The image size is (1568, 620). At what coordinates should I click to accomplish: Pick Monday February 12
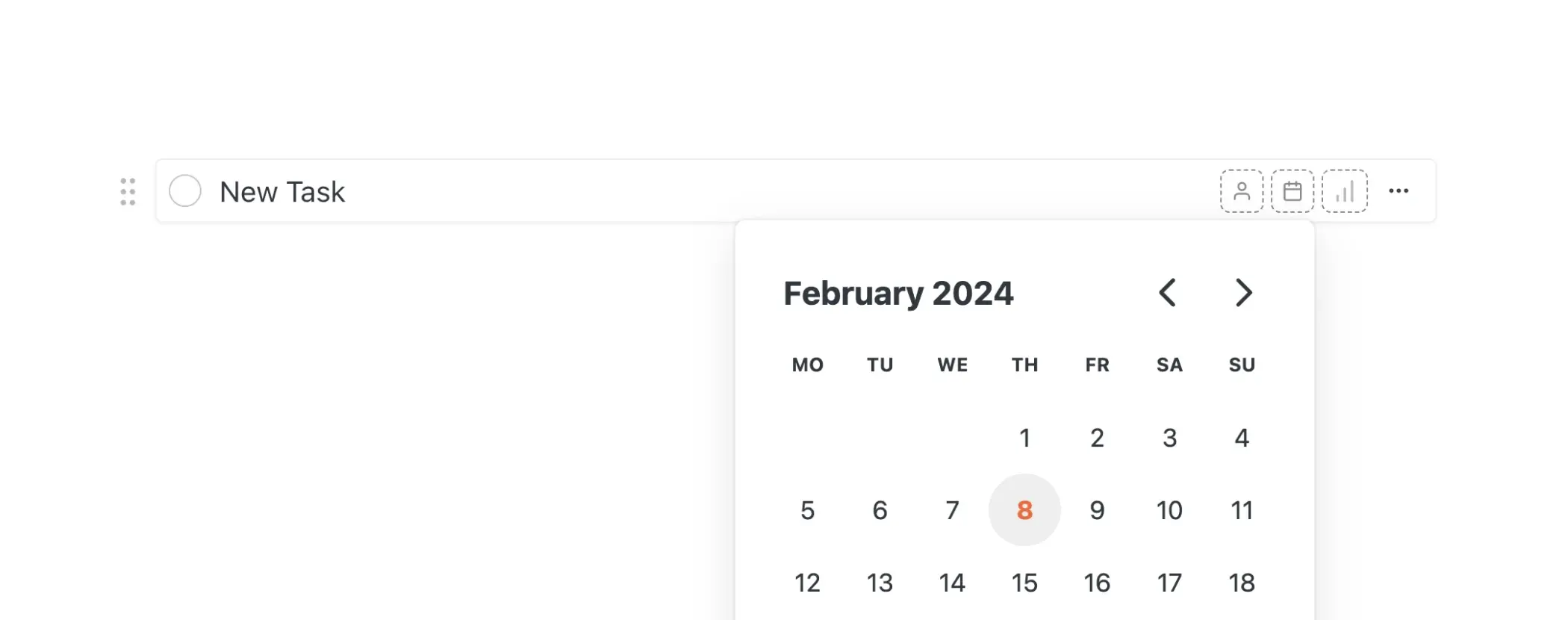pos(807,583)
